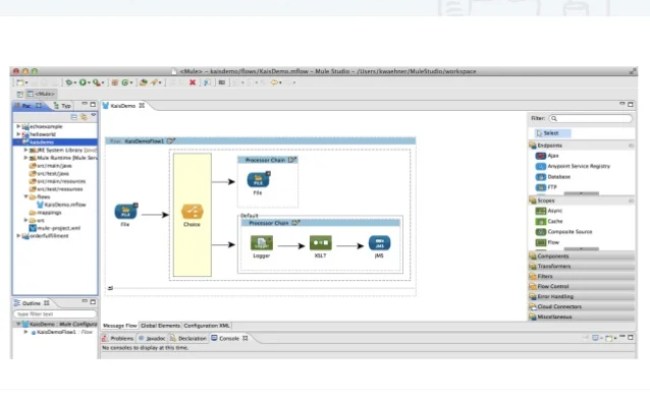Pick the FTP endpoint in palette

point(546,187)
